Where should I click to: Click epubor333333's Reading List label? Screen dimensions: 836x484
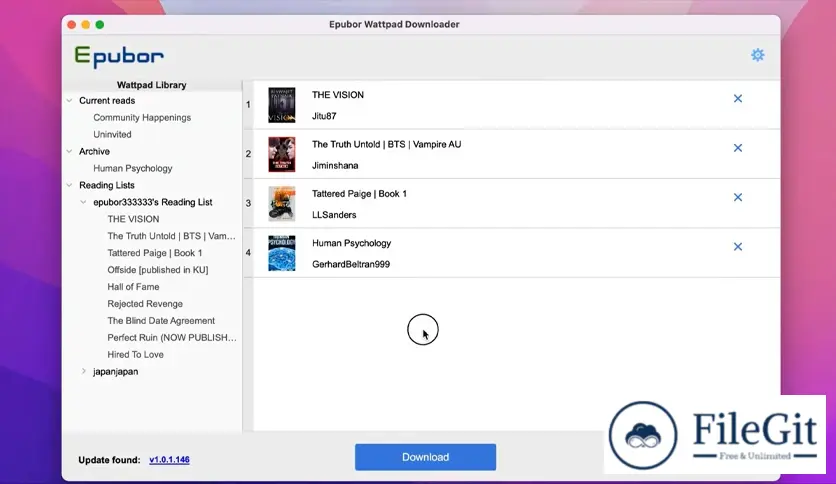coord(152,202)
